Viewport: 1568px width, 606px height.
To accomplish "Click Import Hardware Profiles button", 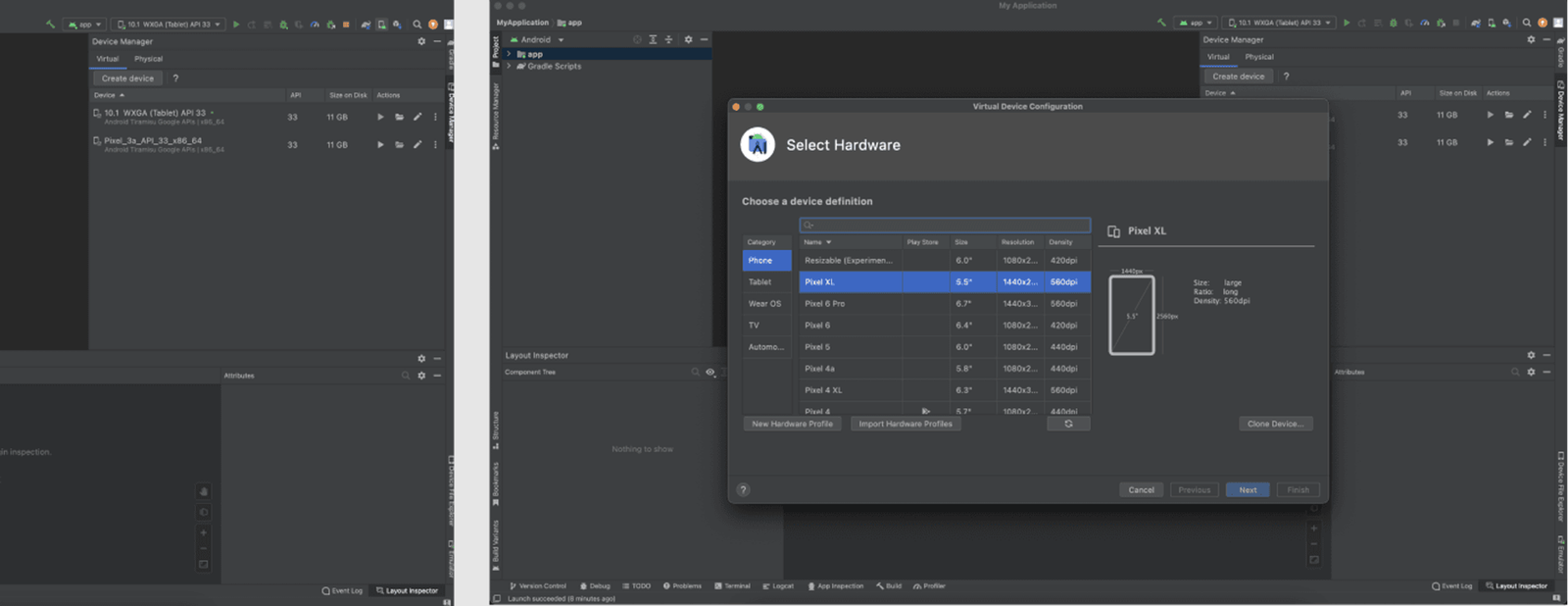I will [906, 424].
